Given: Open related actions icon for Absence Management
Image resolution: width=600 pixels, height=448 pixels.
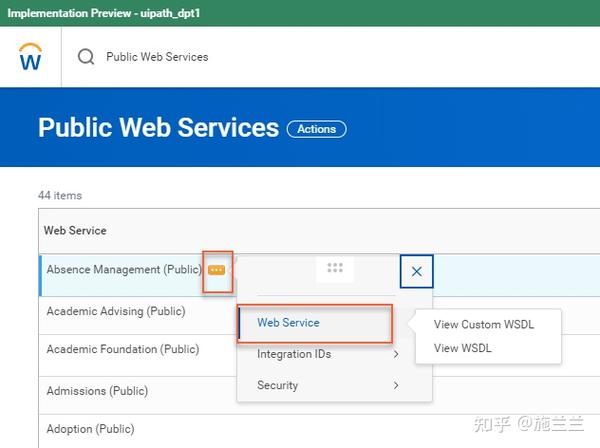Looking at the screenshot, I should click(x=216, y=270).
